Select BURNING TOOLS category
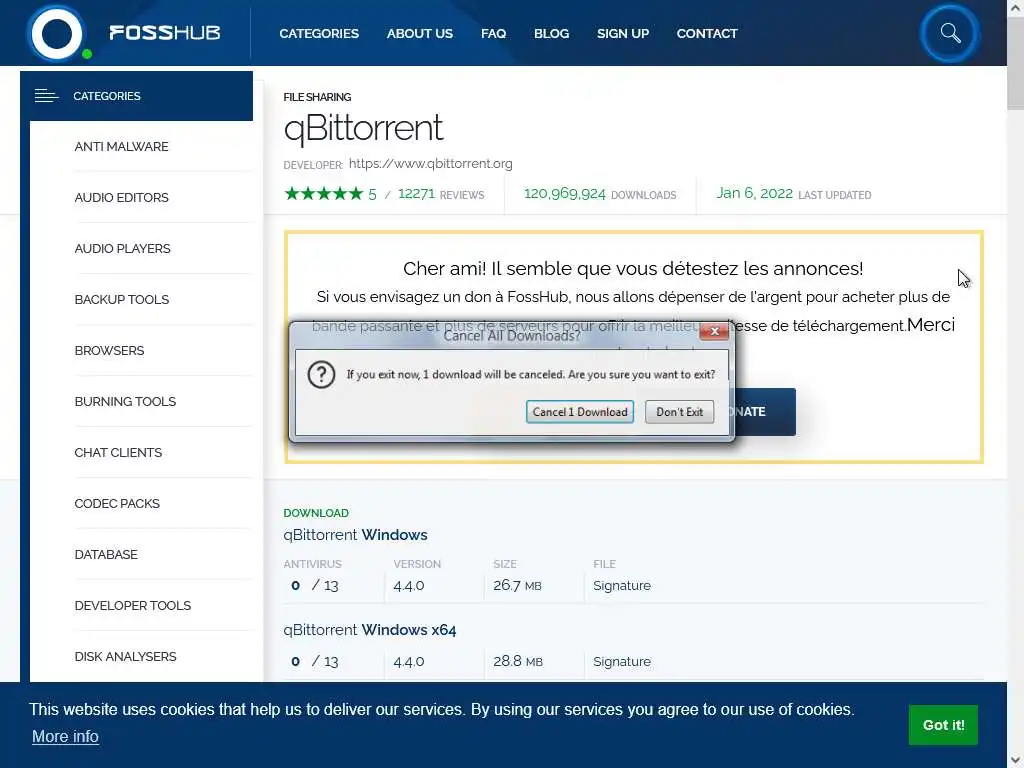 pos(125,401)
